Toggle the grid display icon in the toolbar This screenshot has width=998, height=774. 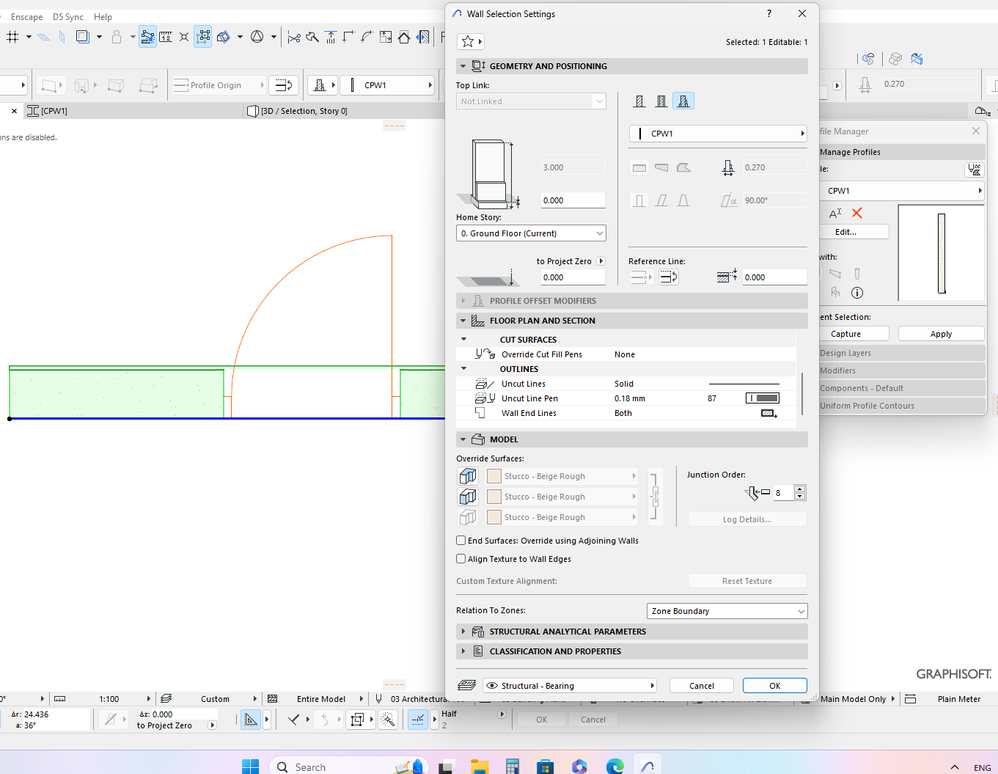(12, 37)
